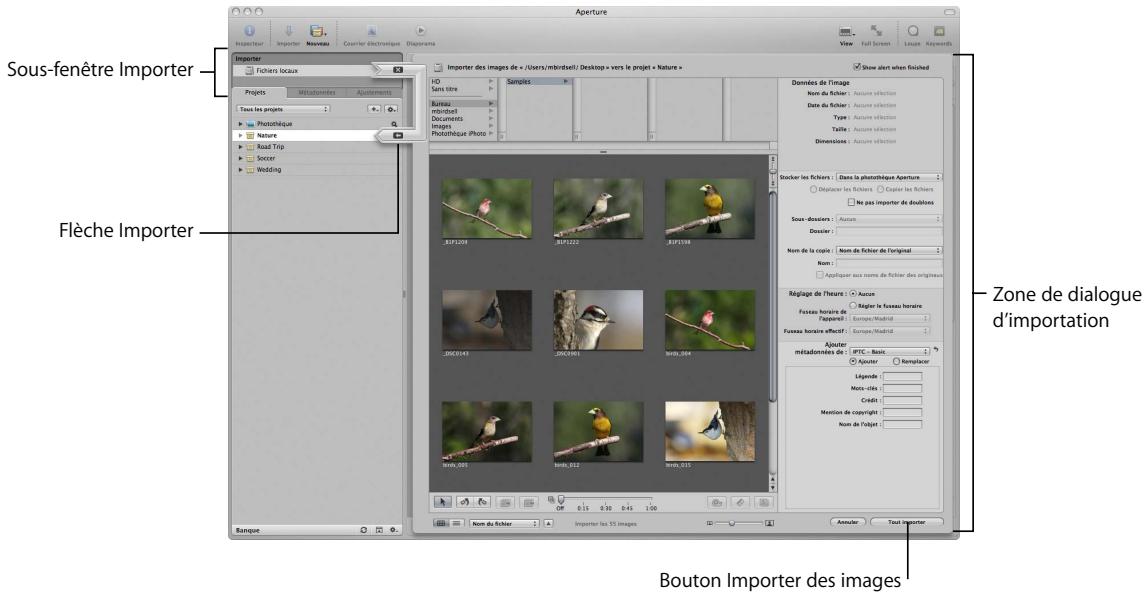Image resolution: width=1148 pixels, height=595 pixels.
Task: Expand the Photothèque tree item
Action: (240, 124)
